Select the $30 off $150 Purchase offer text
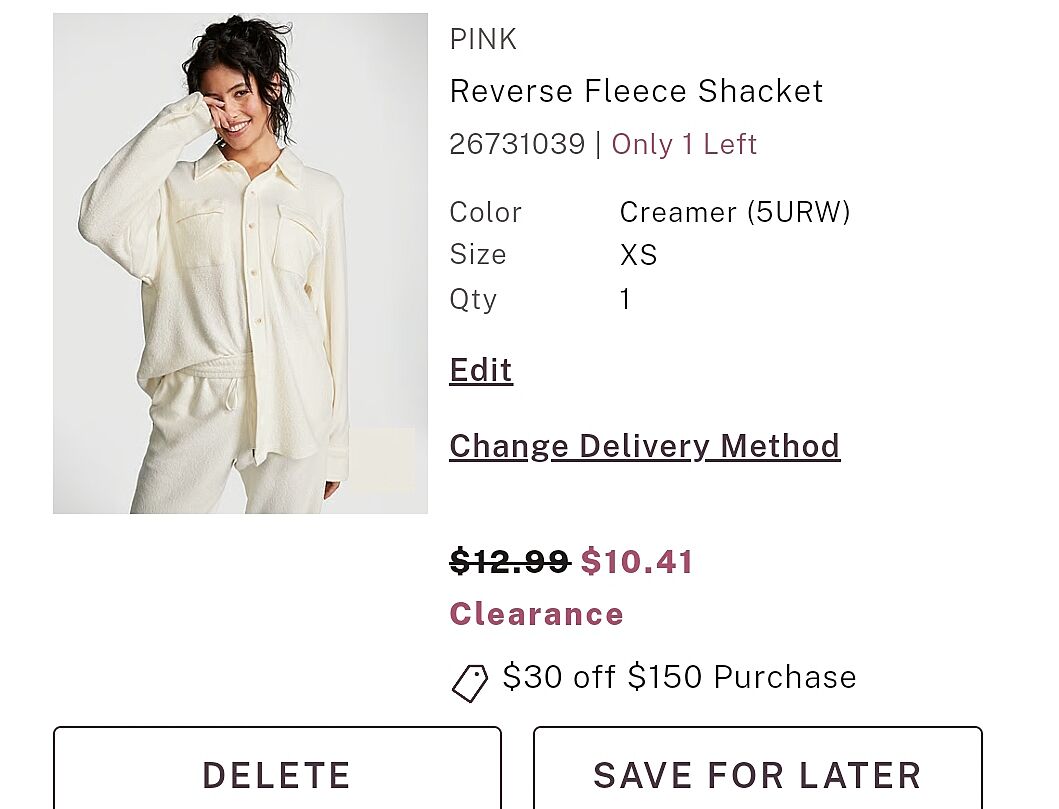This screenshot has height=809, width=1059. tap(679, 677)
